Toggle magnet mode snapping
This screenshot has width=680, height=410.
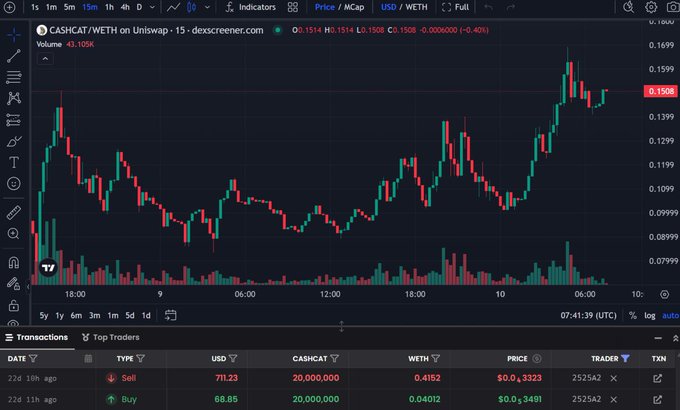[x=13, y=262]
